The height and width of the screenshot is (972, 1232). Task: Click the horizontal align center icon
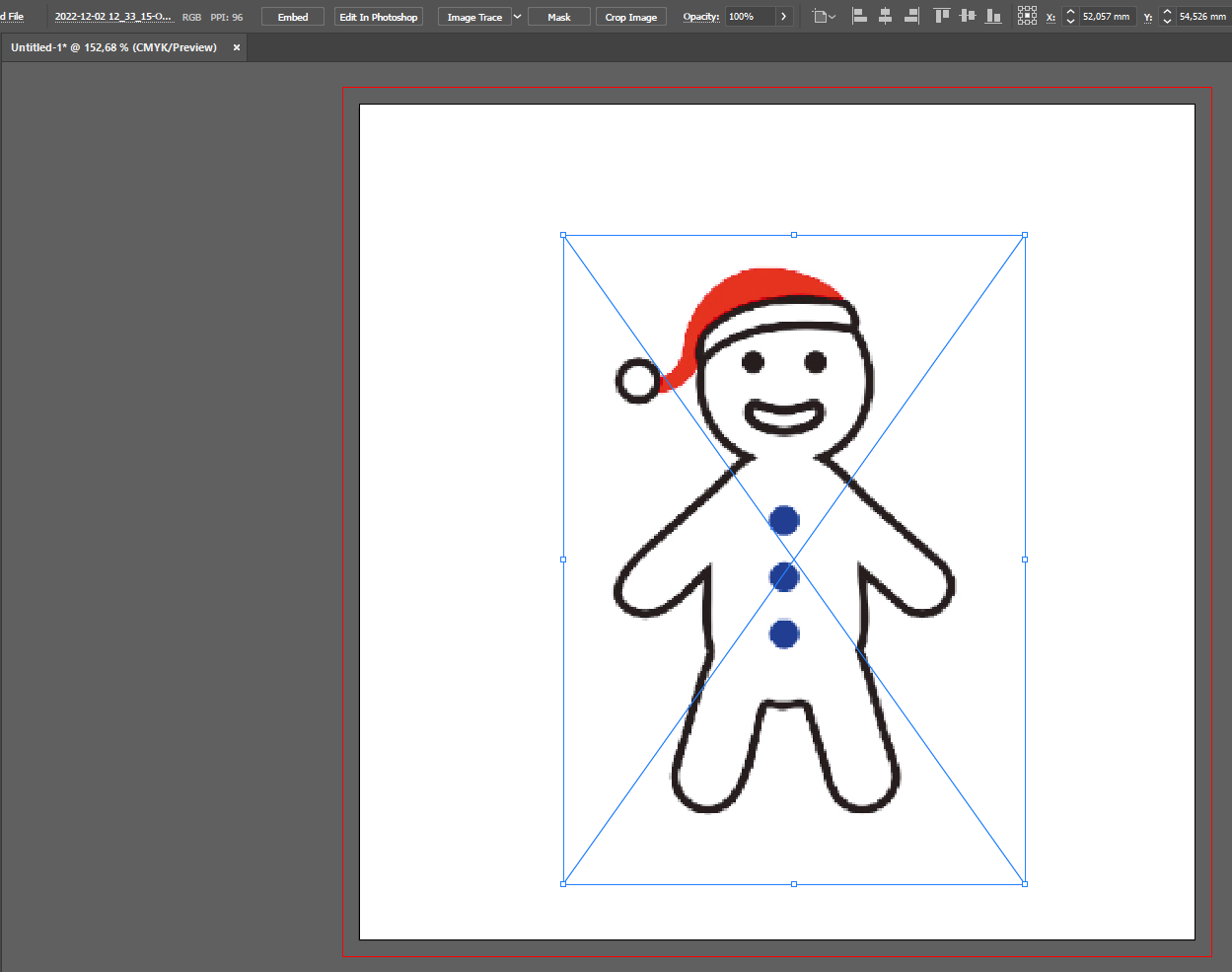pos(885,16)
